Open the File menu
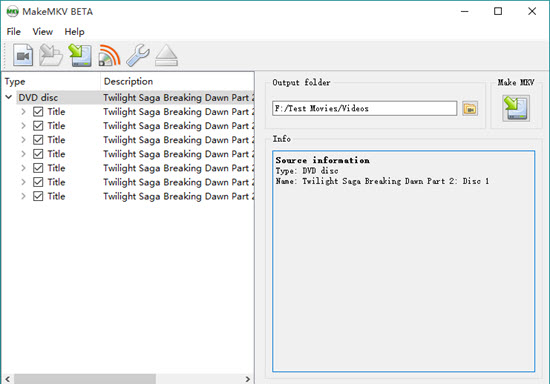The height and width of the screenshot is (384, 550). point(14,32)
